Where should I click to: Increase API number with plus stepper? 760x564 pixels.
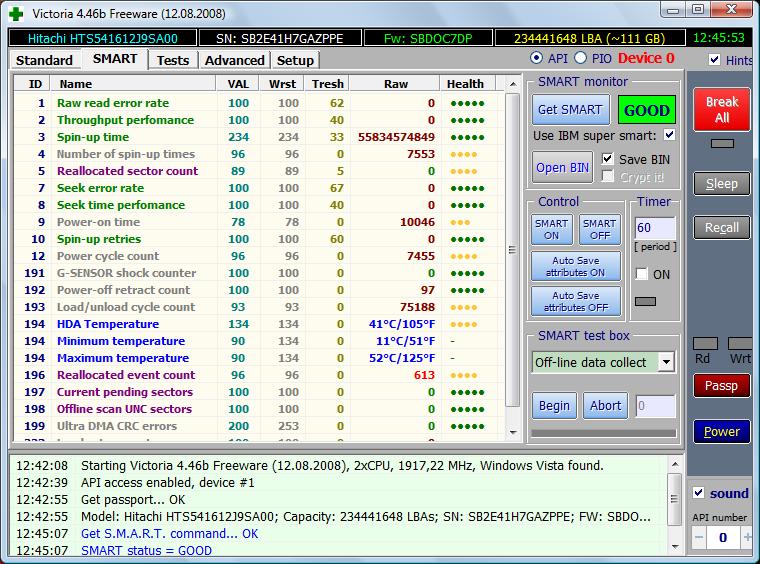[x=747, y=537]
